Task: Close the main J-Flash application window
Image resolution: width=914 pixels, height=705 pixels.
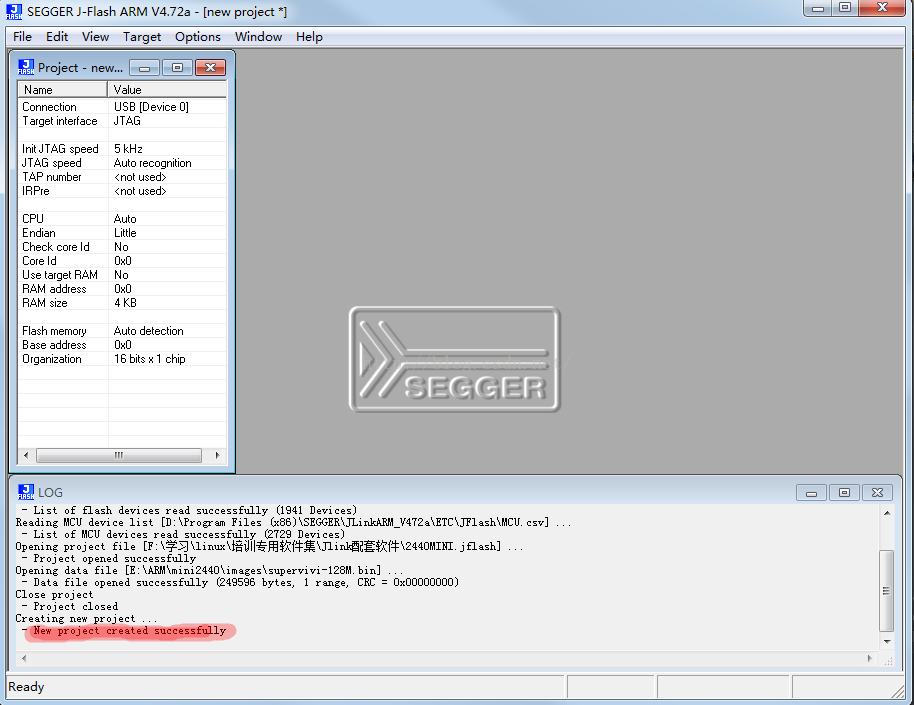Action: point(882,8)
